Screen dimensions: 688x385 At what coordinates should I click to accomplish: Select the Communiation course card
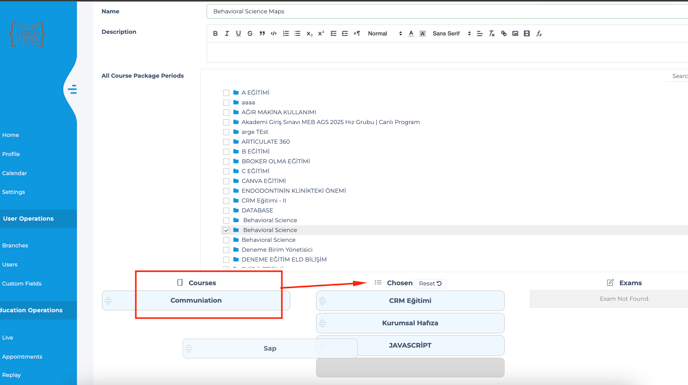coord(196,301)
